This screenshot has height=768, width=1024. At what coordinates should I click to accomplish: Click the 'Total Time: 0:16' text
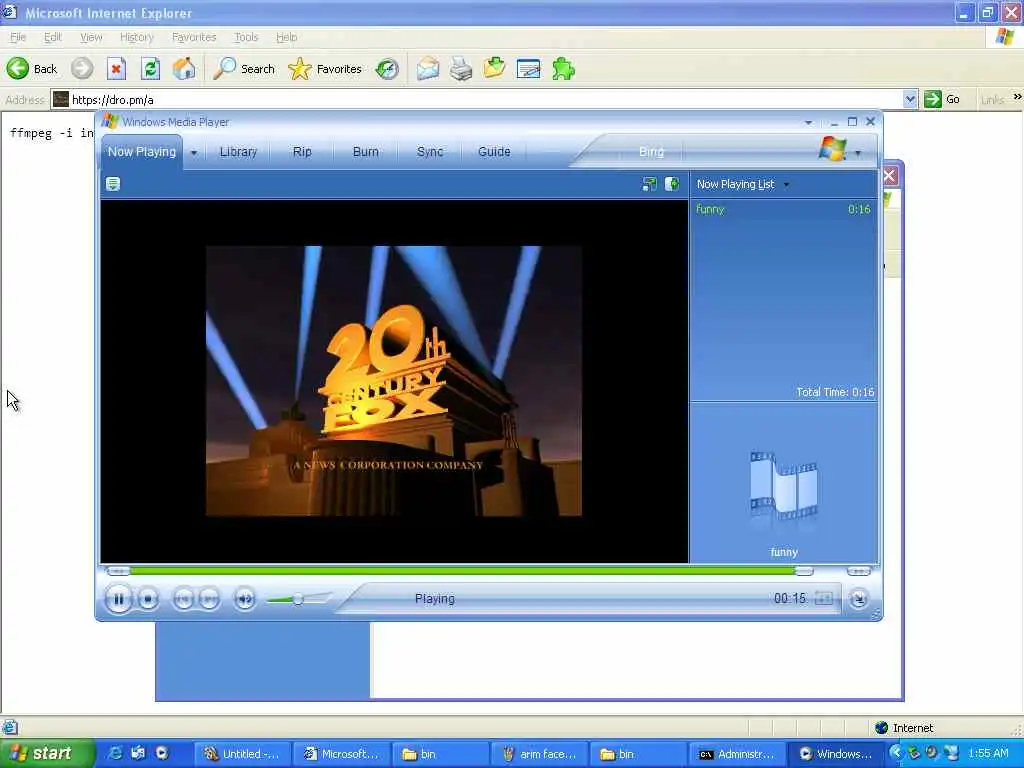pyautogui.click(x=835, y=392)
